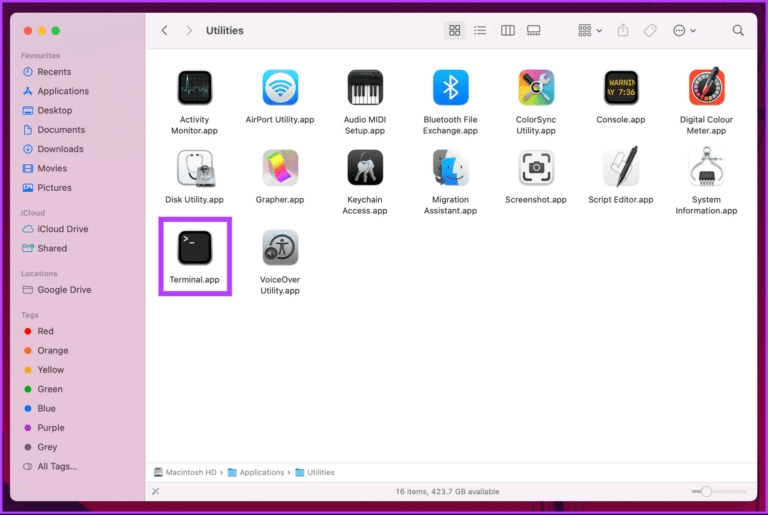768x515 pixels.
Task: Select System Information.app icon
Action: click(x=706, y=167)
